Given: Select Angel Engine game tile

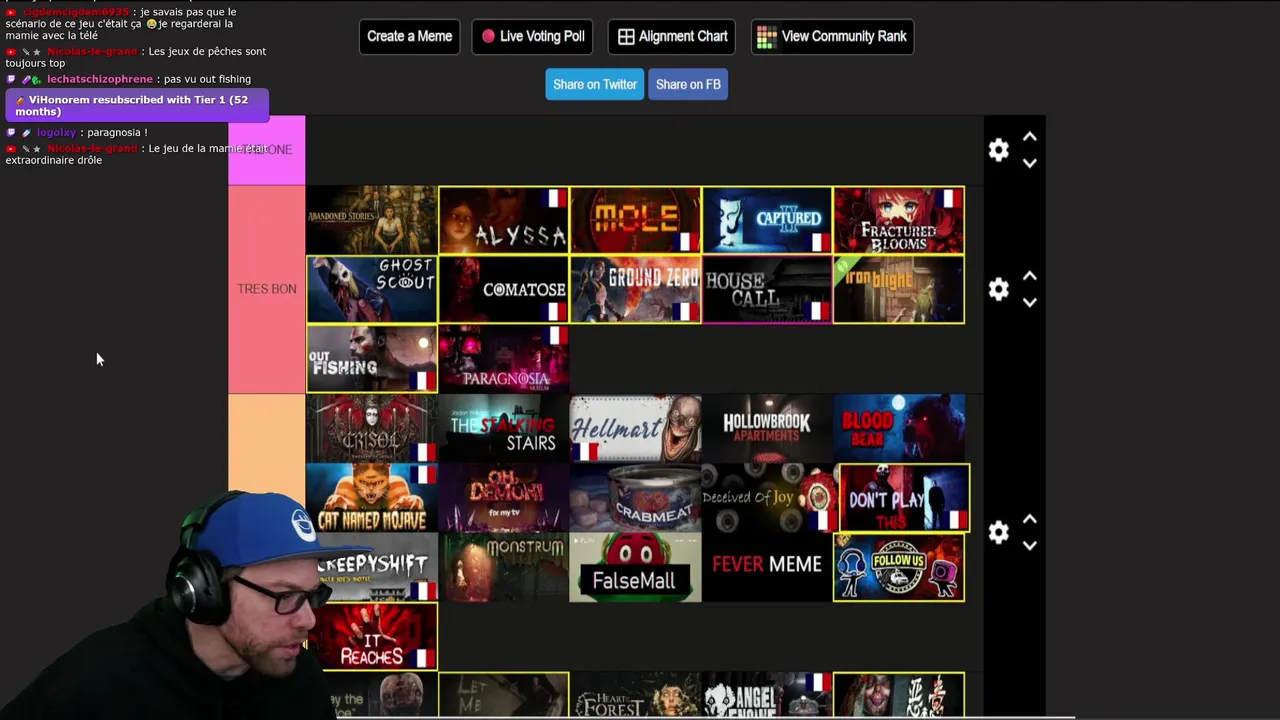Looking at the screenshot, I should [768, 695].
